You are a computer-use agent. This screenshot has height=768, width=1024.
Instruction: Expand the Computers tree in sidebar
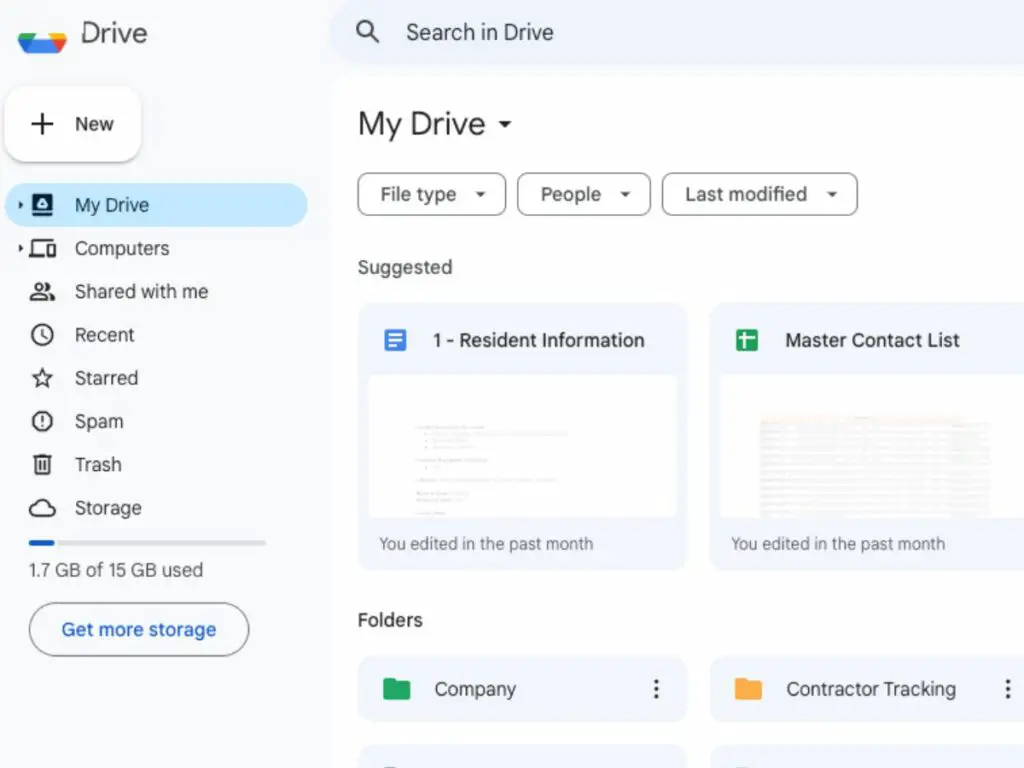tap(20, 248)
